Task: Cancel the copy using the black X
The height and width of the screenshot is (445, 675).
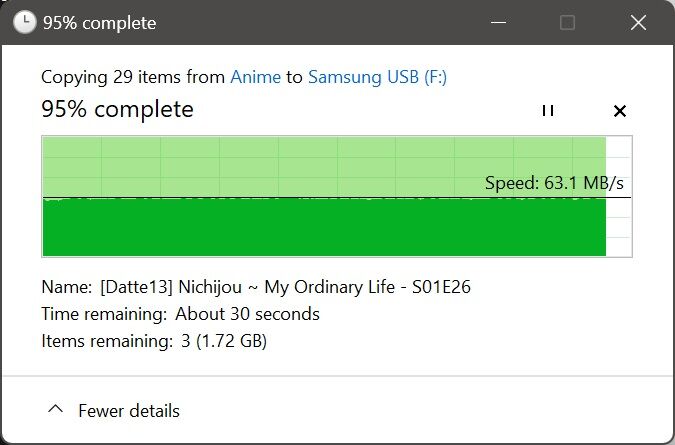Action: click(619, 111)
